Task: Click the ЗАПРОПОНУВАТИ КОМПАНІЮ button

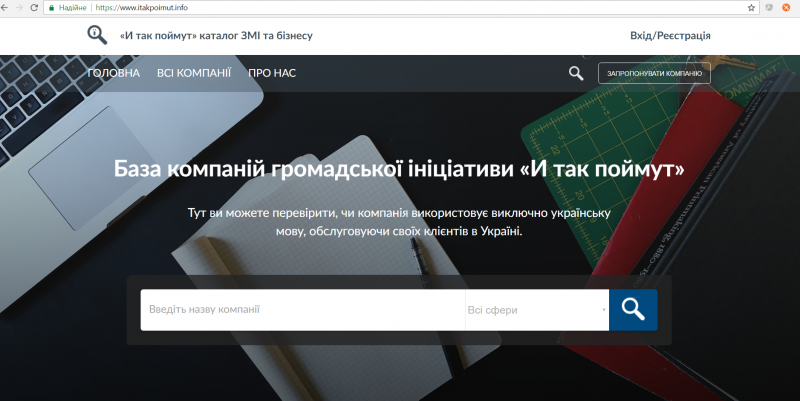Action: pyautogui.click(x=654, y=73)
